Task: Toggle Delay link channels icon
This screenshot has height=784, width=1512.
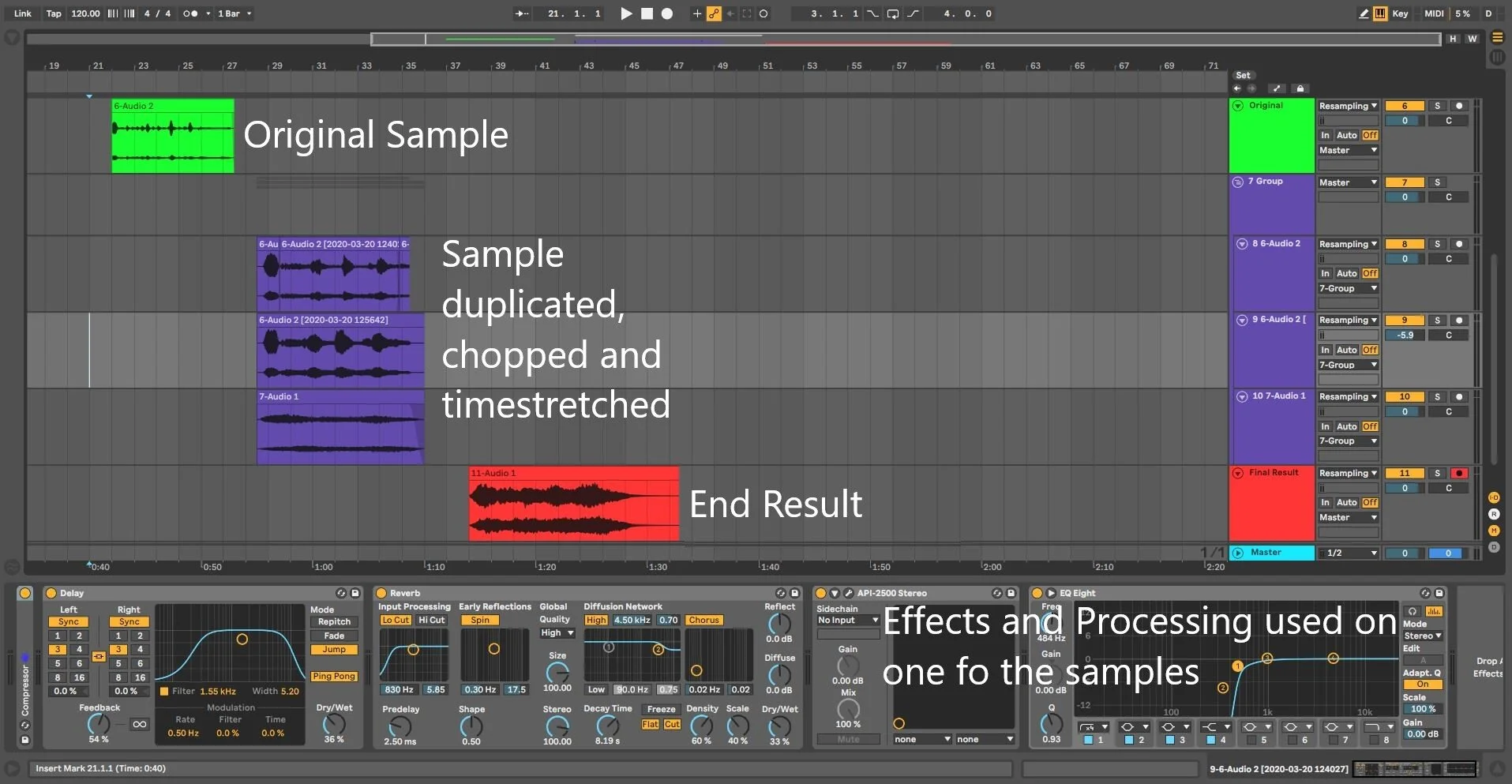Action: [x=99, y=656]
